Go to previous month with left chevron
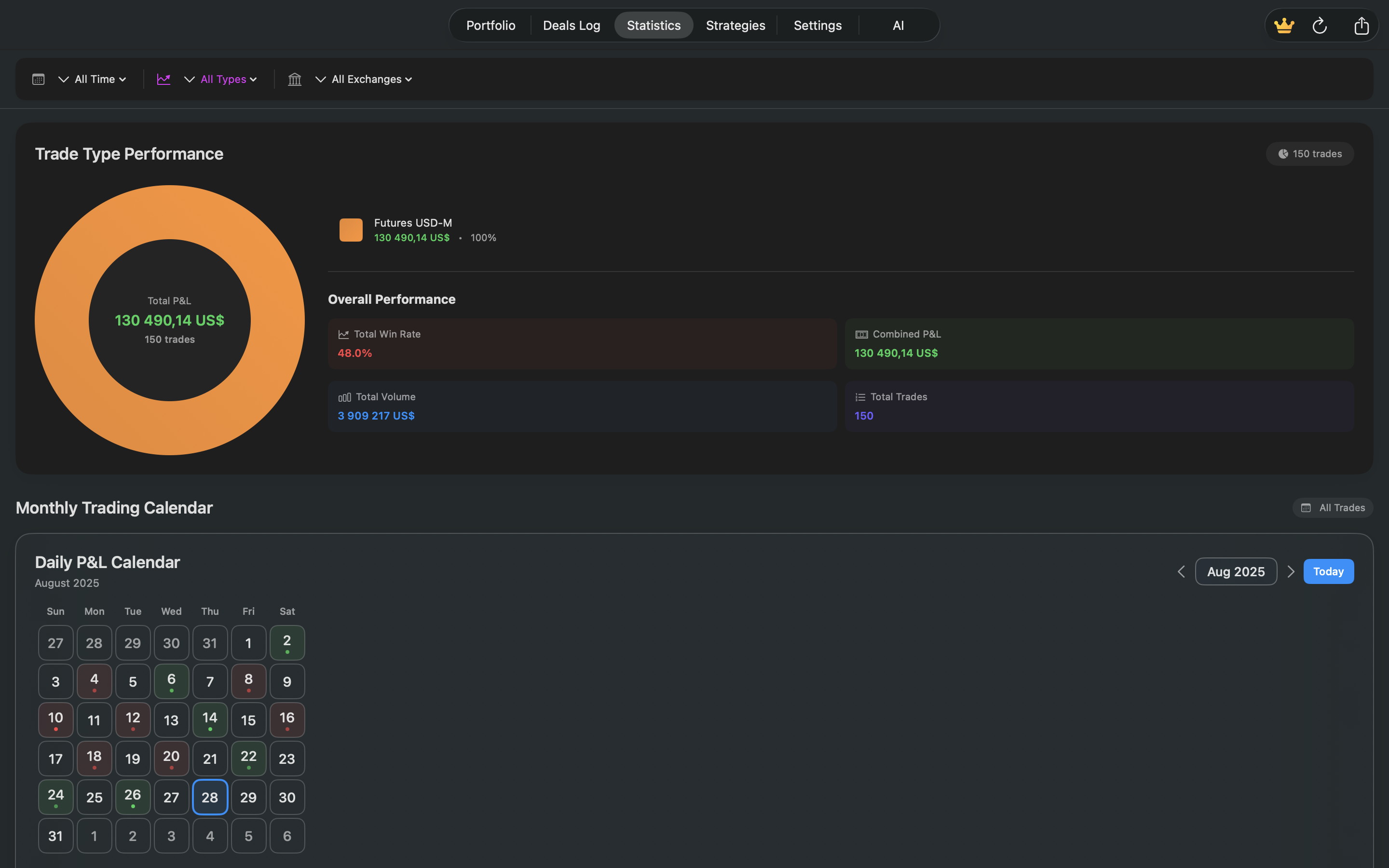The height and width of the screenshot is (868, 1389). click(1181, 571)
